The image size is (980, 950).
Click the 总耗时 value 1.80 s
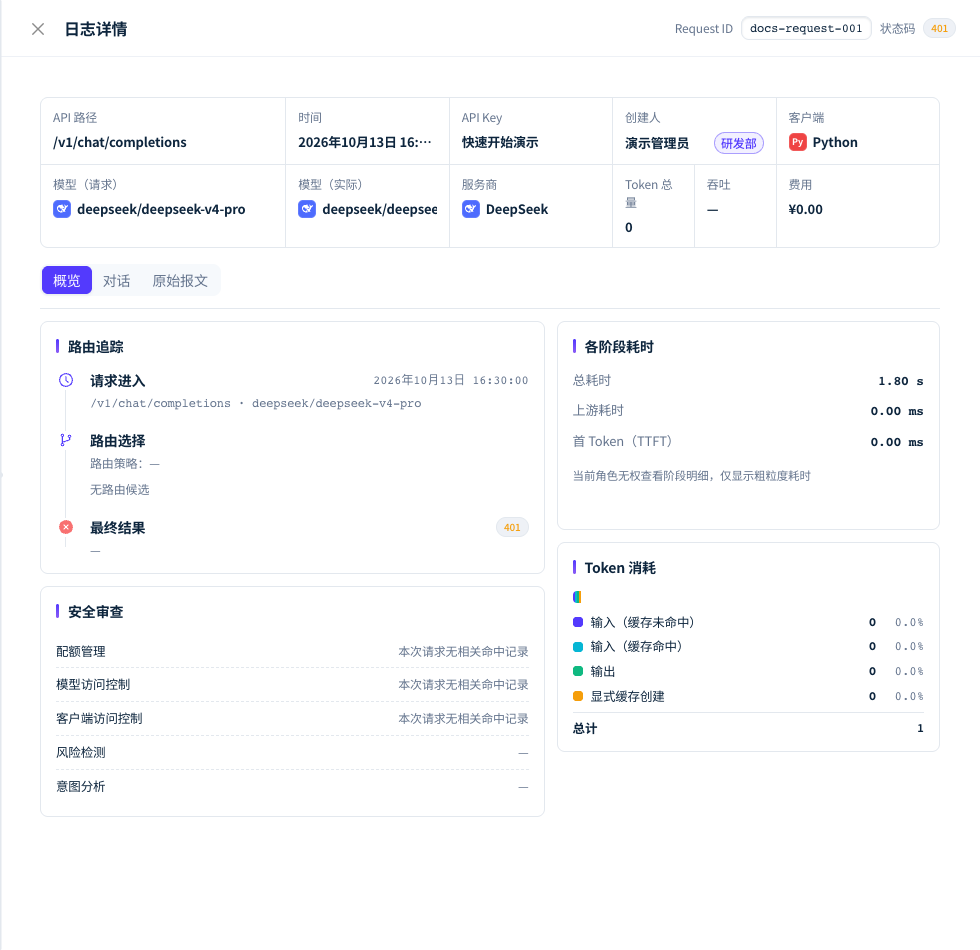tap(901, 381)
